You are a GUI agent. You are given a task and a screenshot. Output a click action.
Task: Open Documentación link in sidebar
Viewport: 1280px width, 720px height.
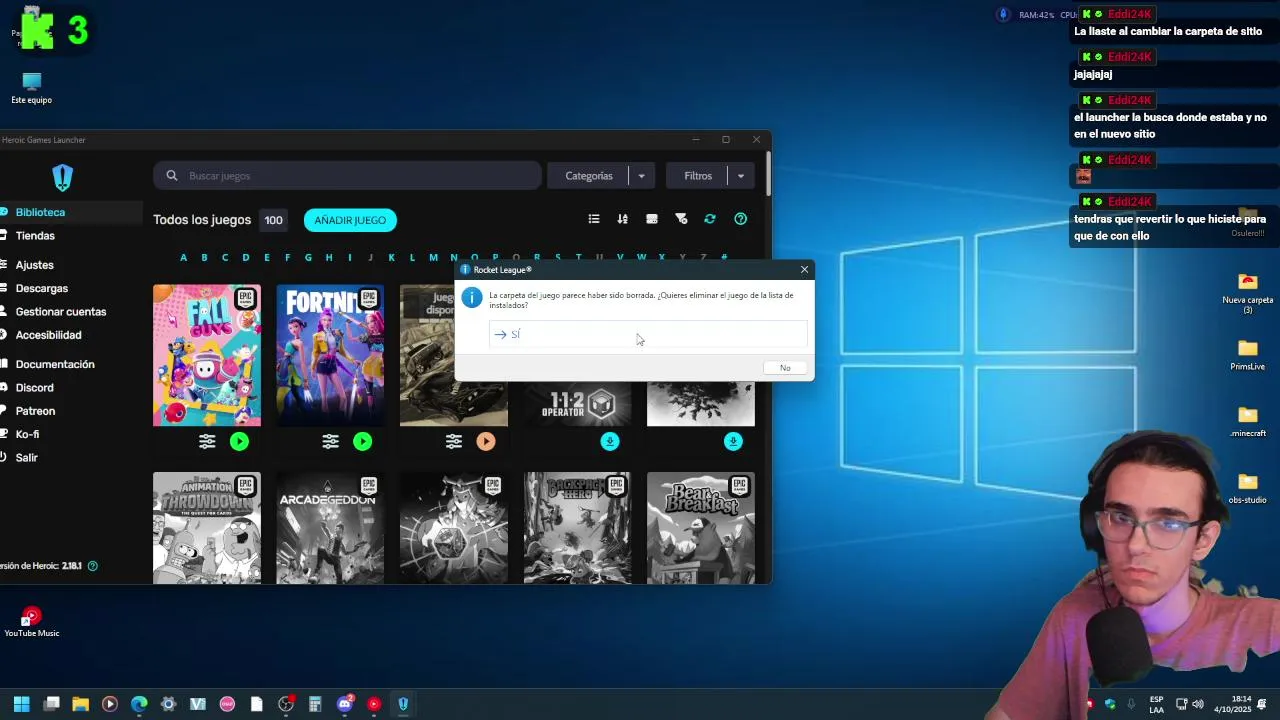55,364
